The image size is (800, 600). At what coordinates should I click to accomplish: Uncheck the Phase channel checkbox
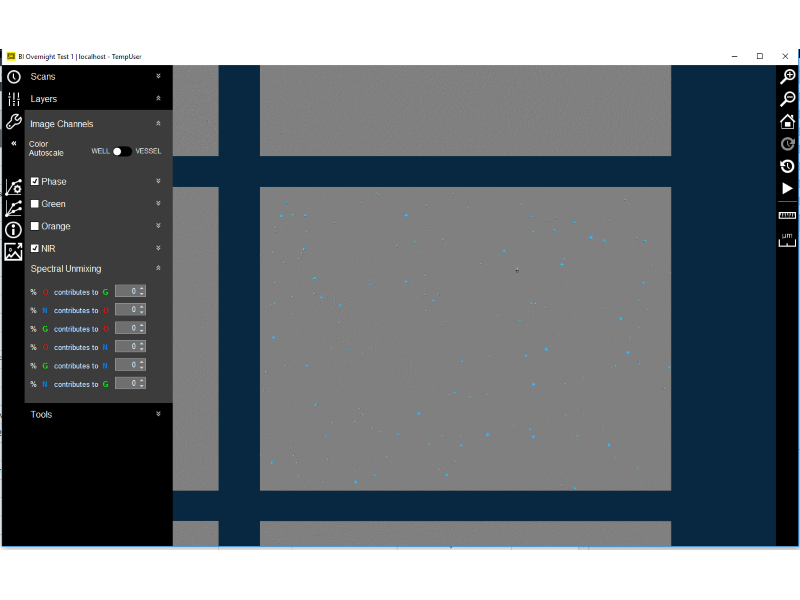tap(35, 181)
